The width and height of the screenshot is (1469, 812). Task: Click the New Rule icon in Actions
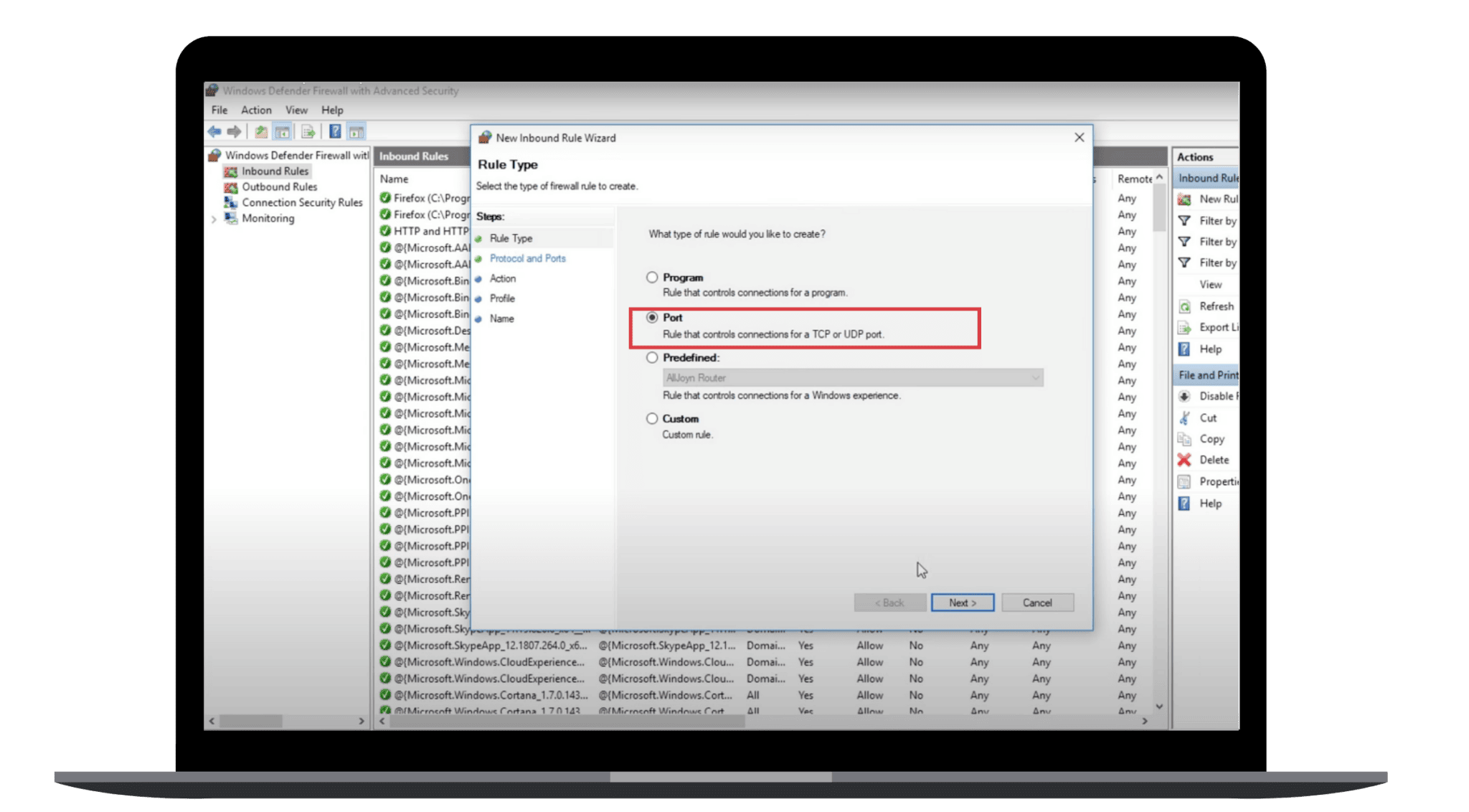[x=1184, y=199]
